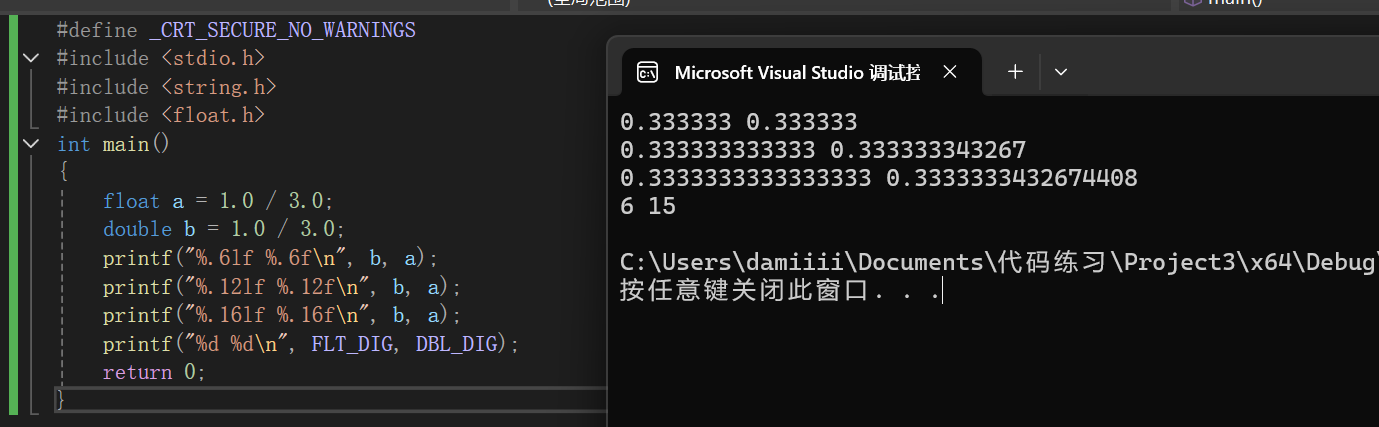Click the double b declaration line
The image size is (1379, 427).
click(x=224, y=229)
